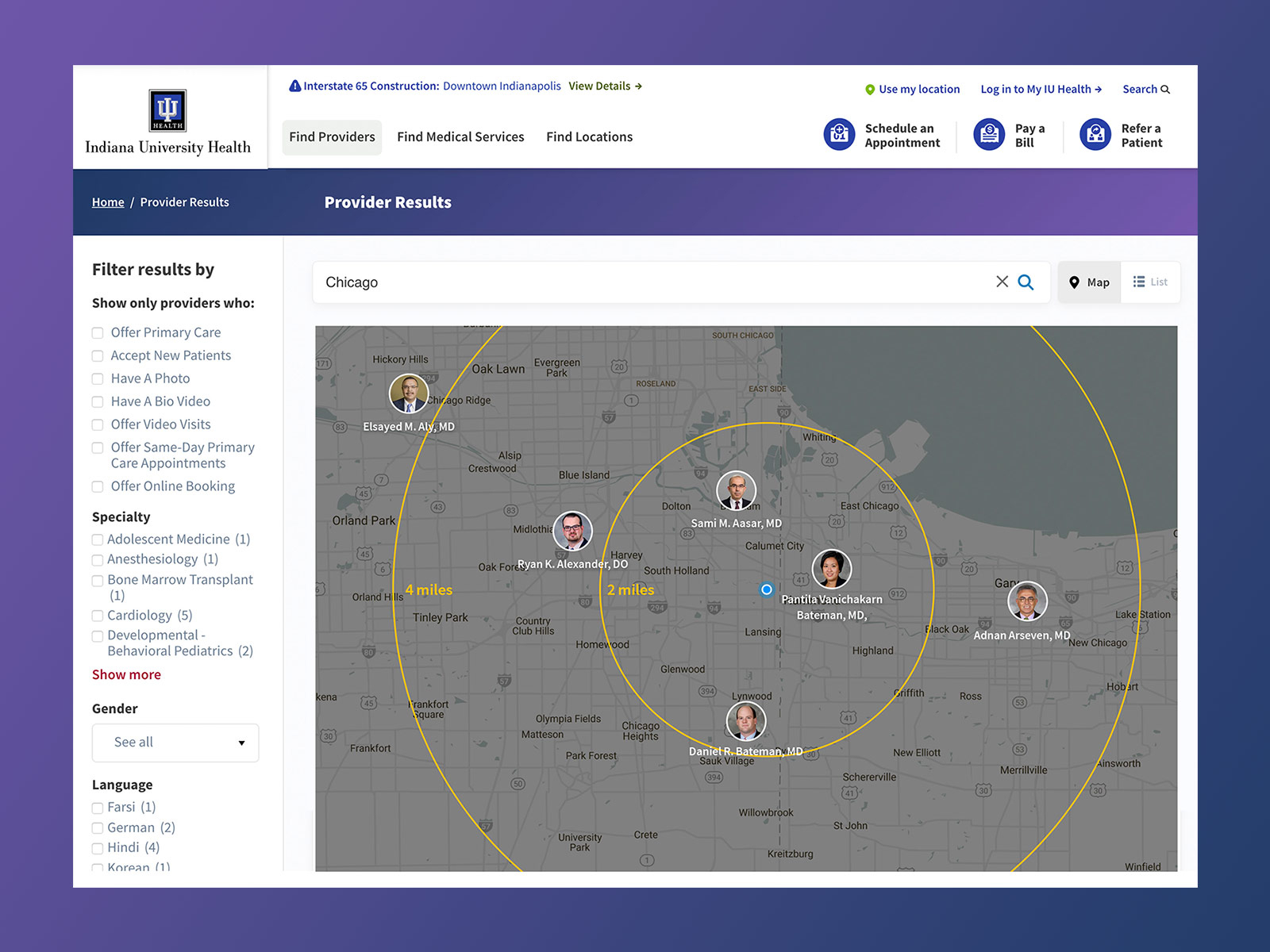1270x952 pixels.
Task: Click Schedule an Appointment text
Action: [x=902, y=136]
